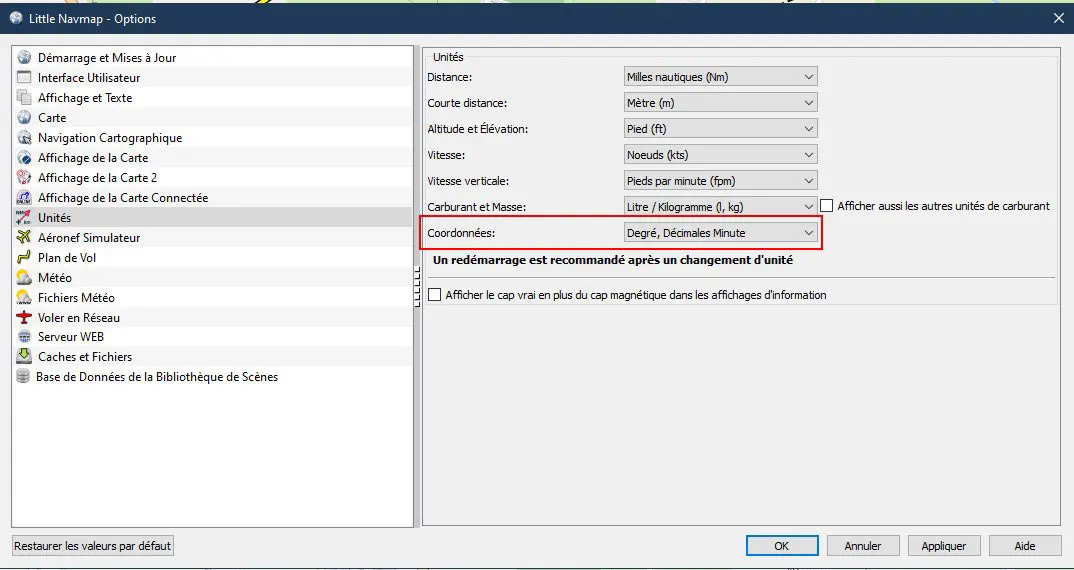1074x570 pixels.
Task: Select the Interface Utilisateur window icon
Action: (x=25, y=77)
